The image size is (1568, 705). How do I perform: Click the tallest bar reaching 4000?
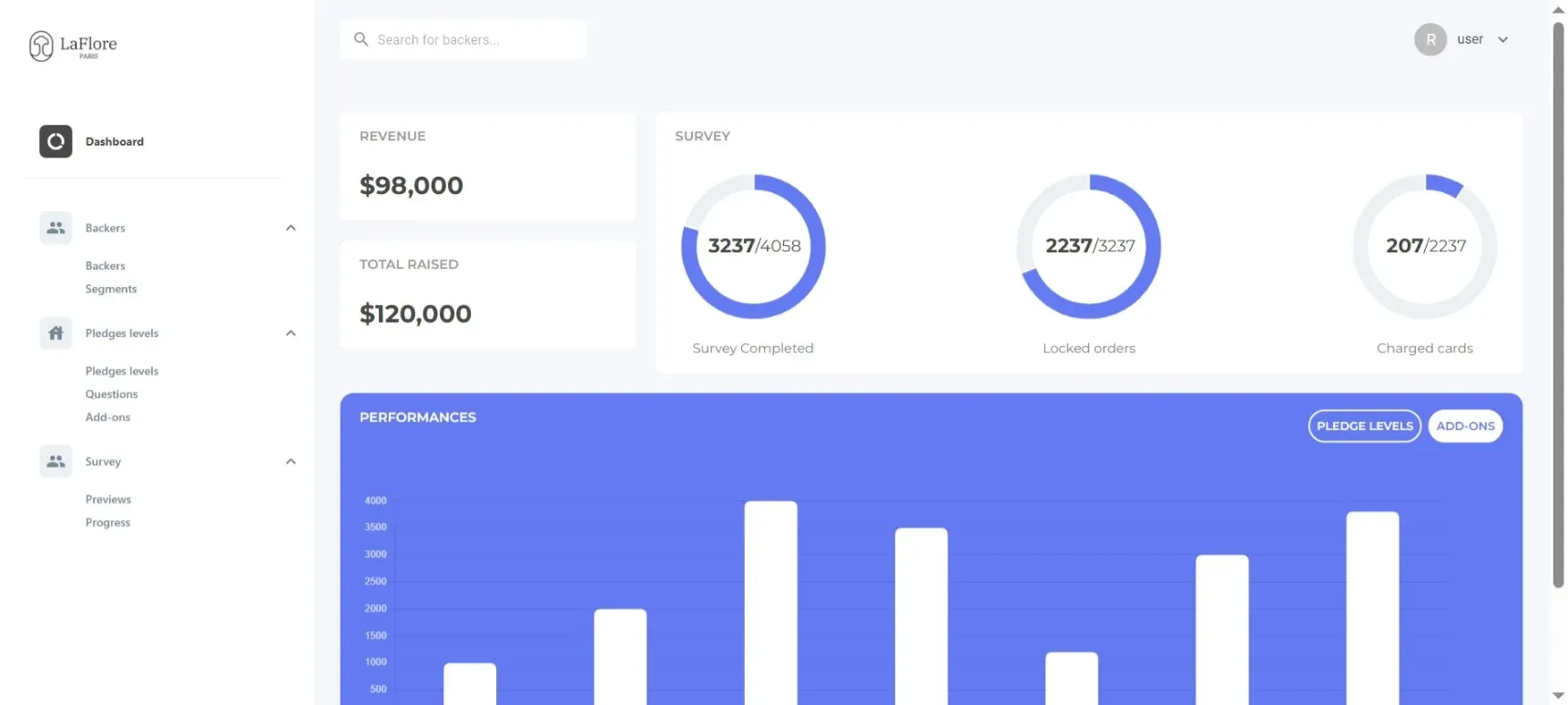click(x=770, y=603)
